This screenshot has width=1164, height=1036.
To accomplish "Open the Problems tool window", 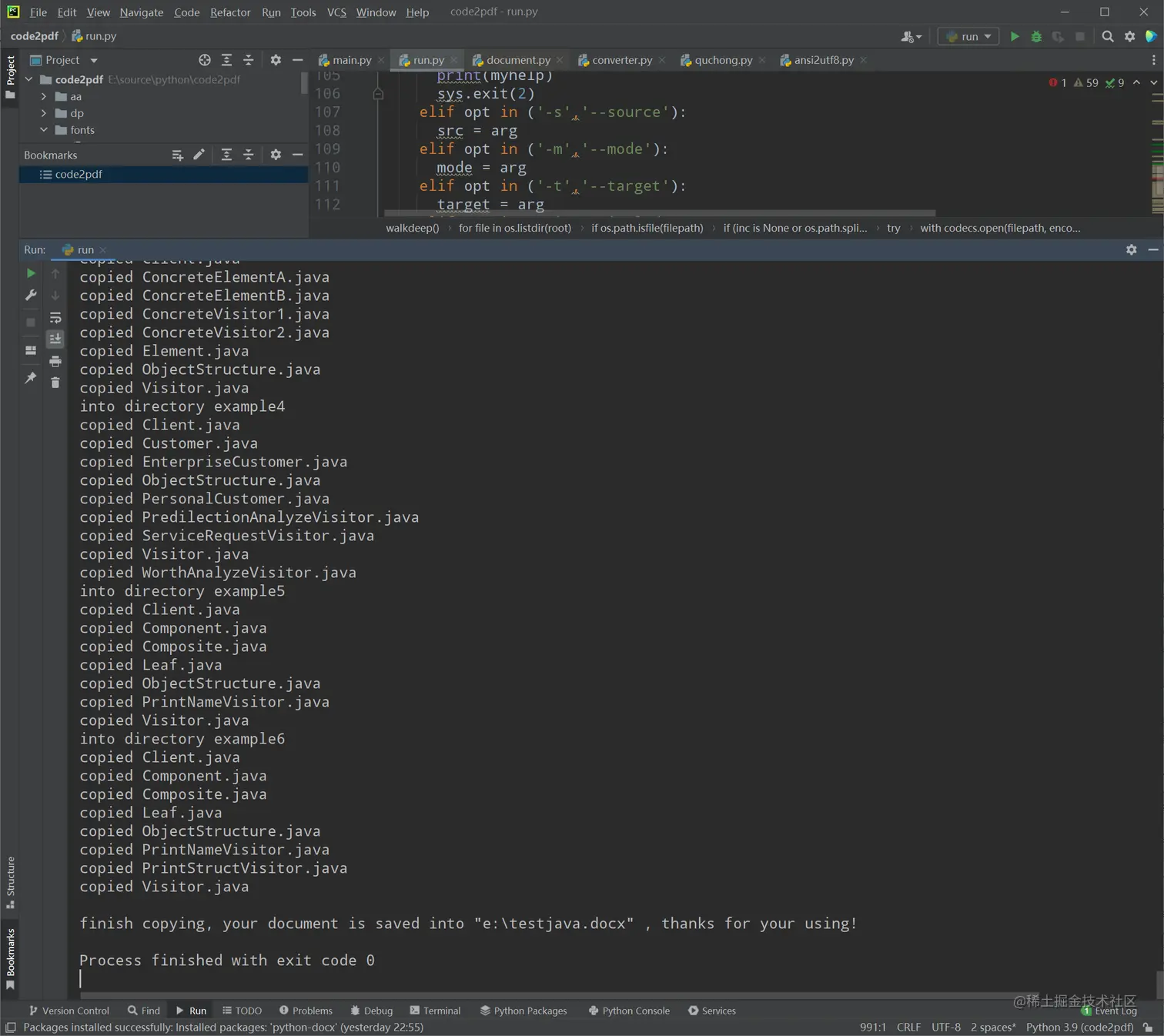I will 306,1011.
